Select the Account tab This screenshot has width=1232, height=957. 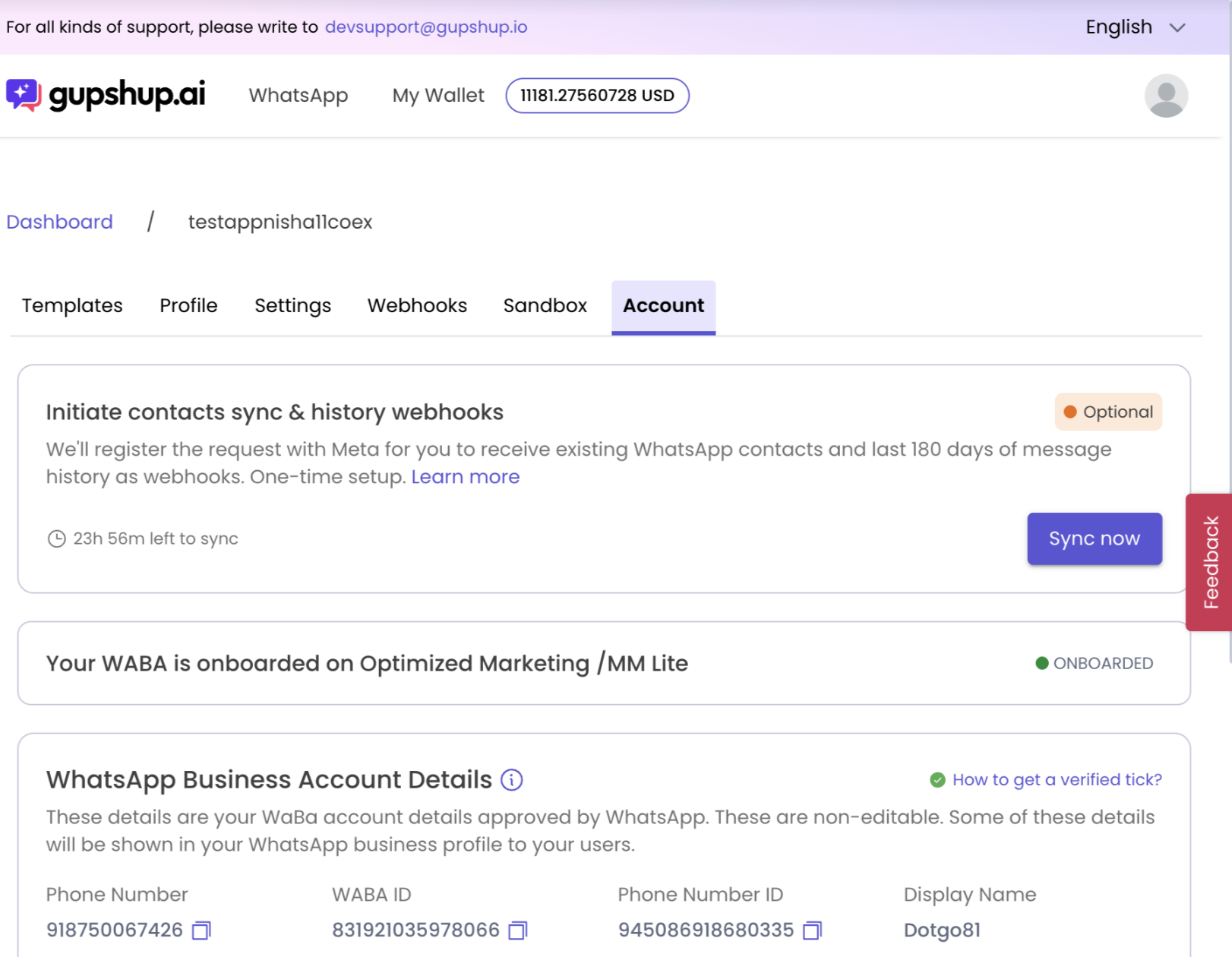tap(664, 307)
